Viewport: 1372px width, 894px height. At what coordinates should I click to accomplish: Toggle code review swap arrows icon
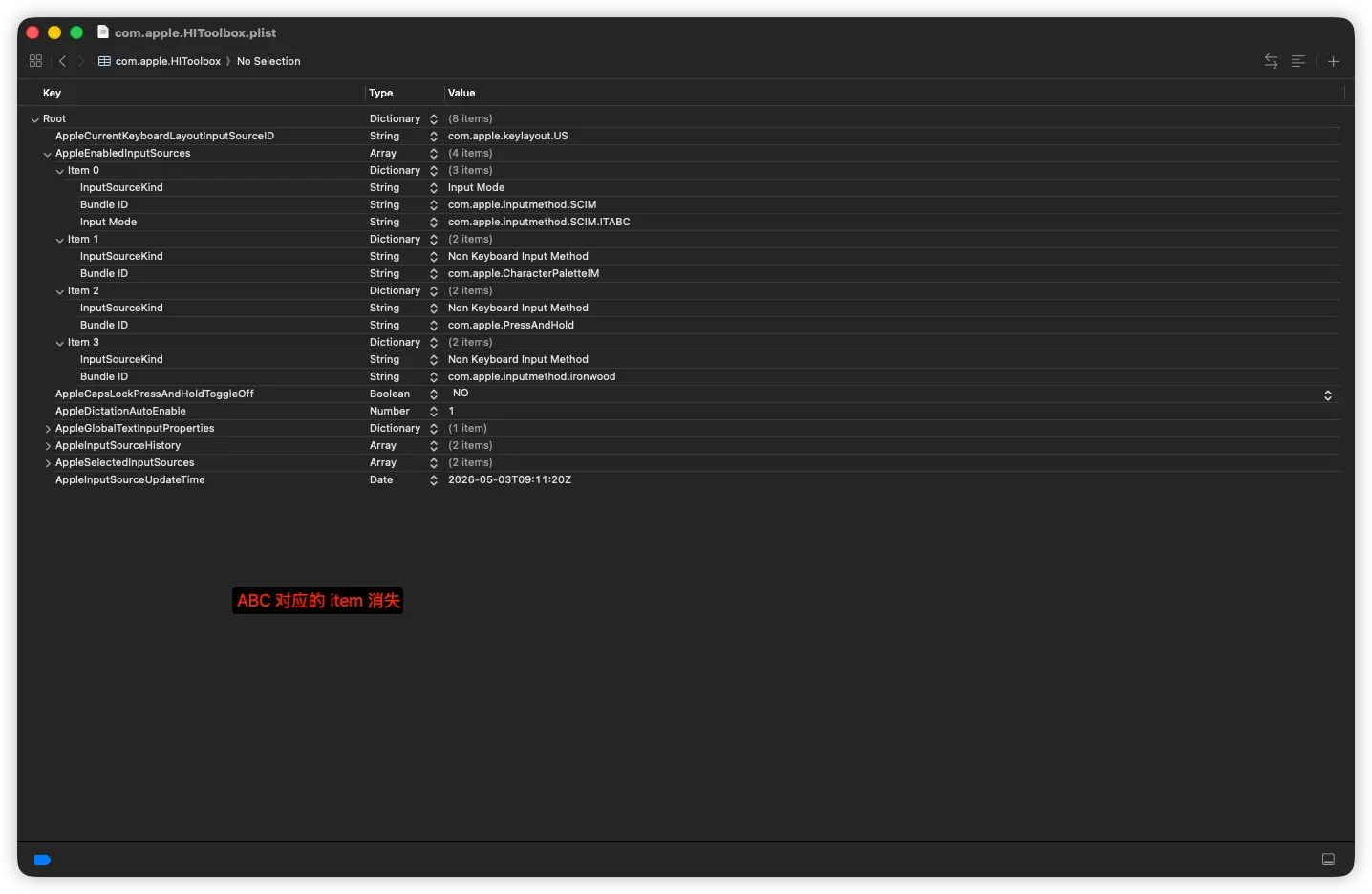1271,61
